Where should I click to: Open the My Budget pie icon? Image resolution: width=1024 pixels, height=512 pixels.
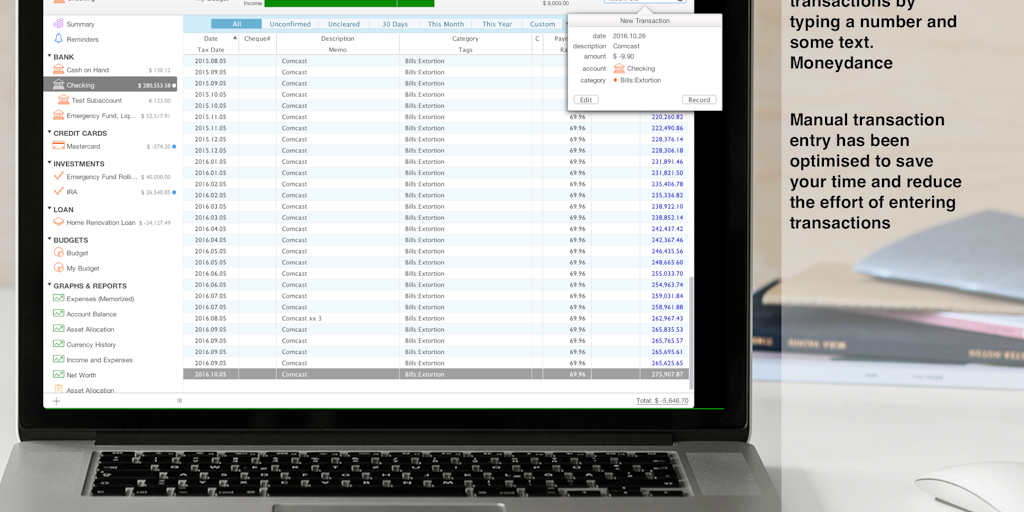pos(59,268)
